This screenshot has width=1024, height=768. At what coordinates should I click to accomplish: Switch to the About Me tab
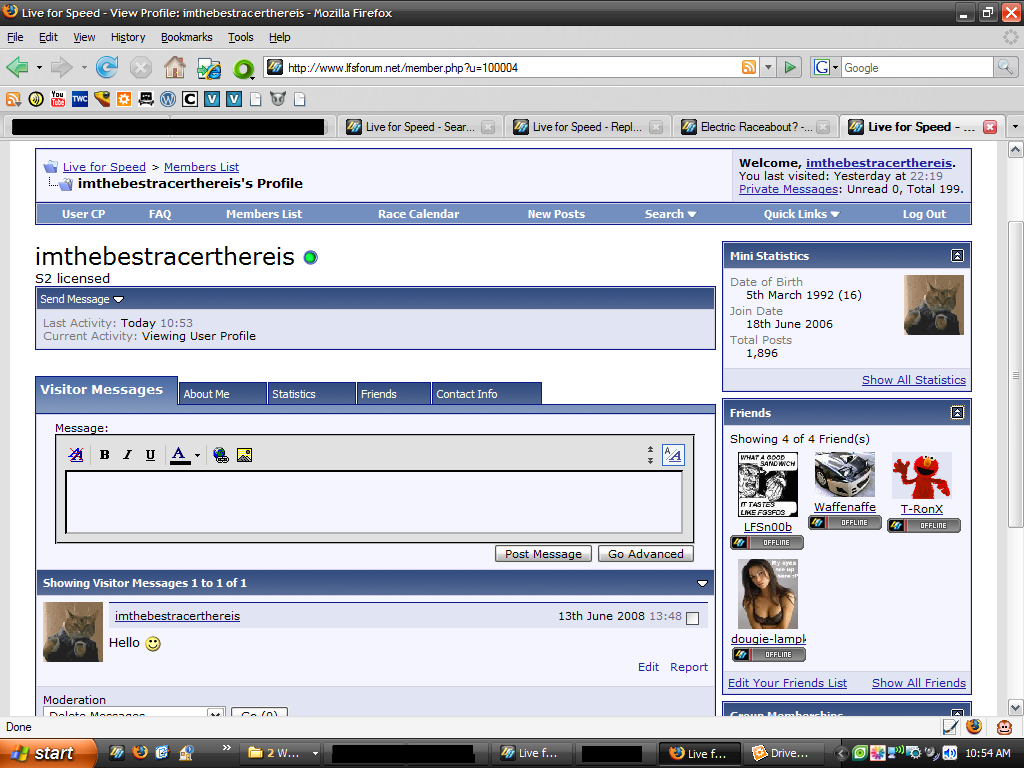coord(222,394)
